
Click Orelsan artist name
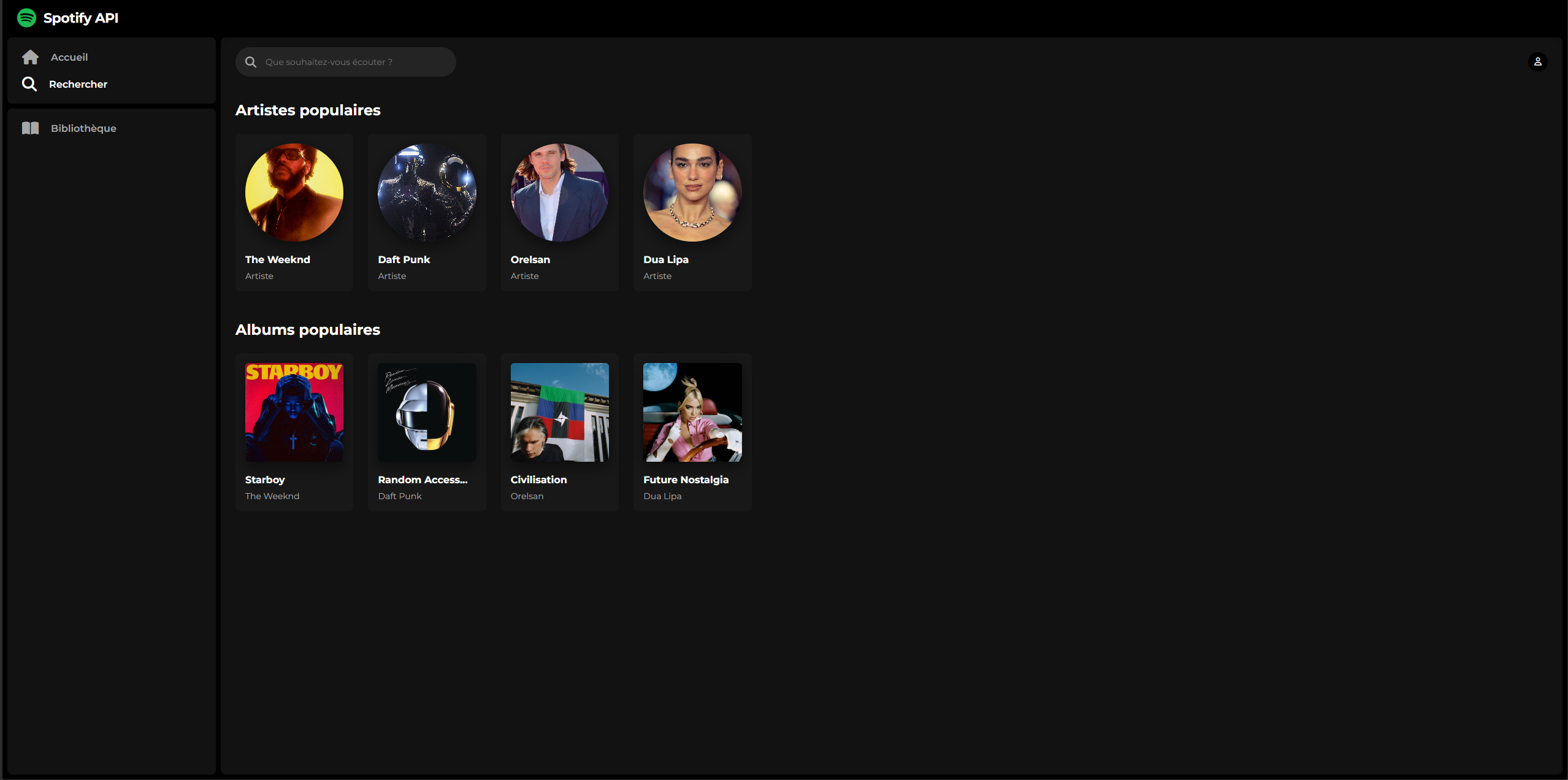(x=530, y=259)
